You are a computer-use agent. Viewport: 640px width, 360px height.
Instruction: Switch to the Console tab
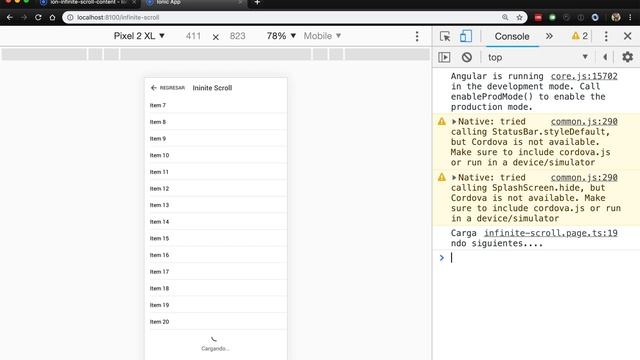coord(512,36)
